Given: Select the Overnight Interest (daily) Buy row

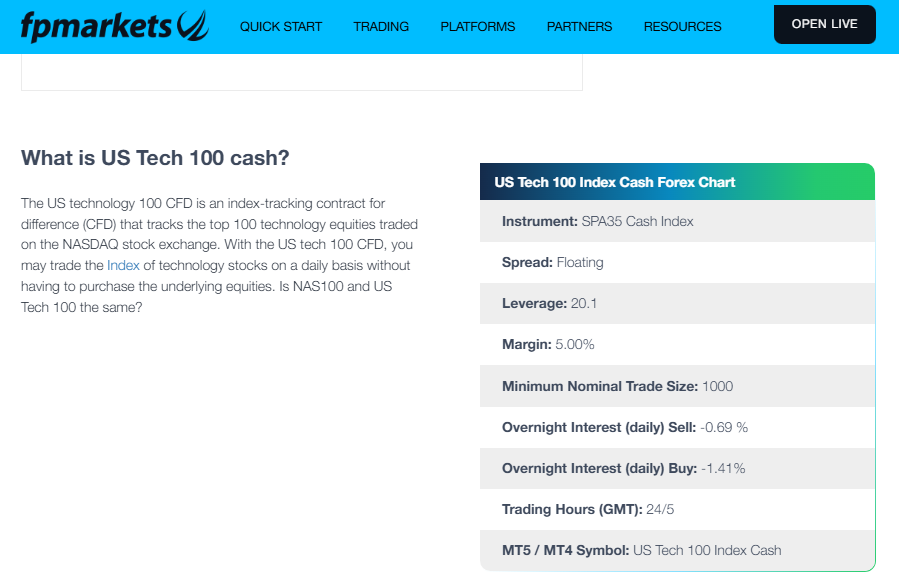Looking at the screenshot, I should click(677, 469).
